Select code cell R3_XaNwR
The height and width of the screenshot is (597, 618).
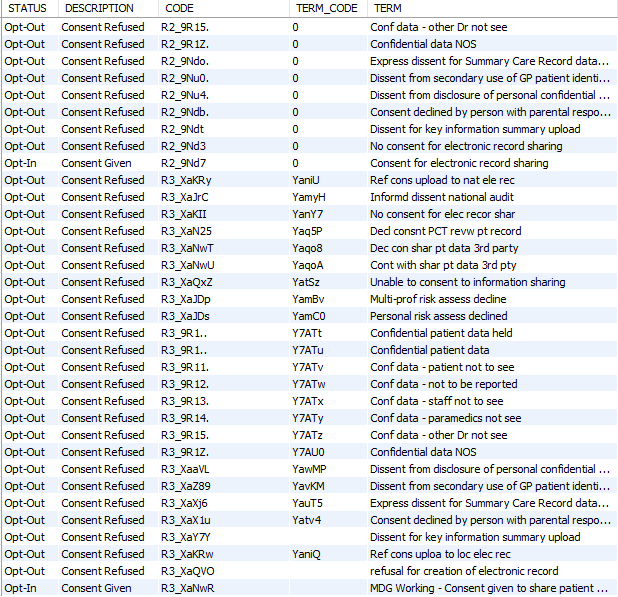(x=187, y=587)
